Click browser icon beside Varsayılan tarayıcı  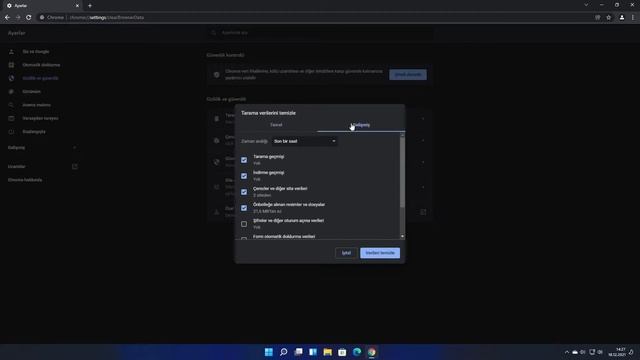pos(11,118)
